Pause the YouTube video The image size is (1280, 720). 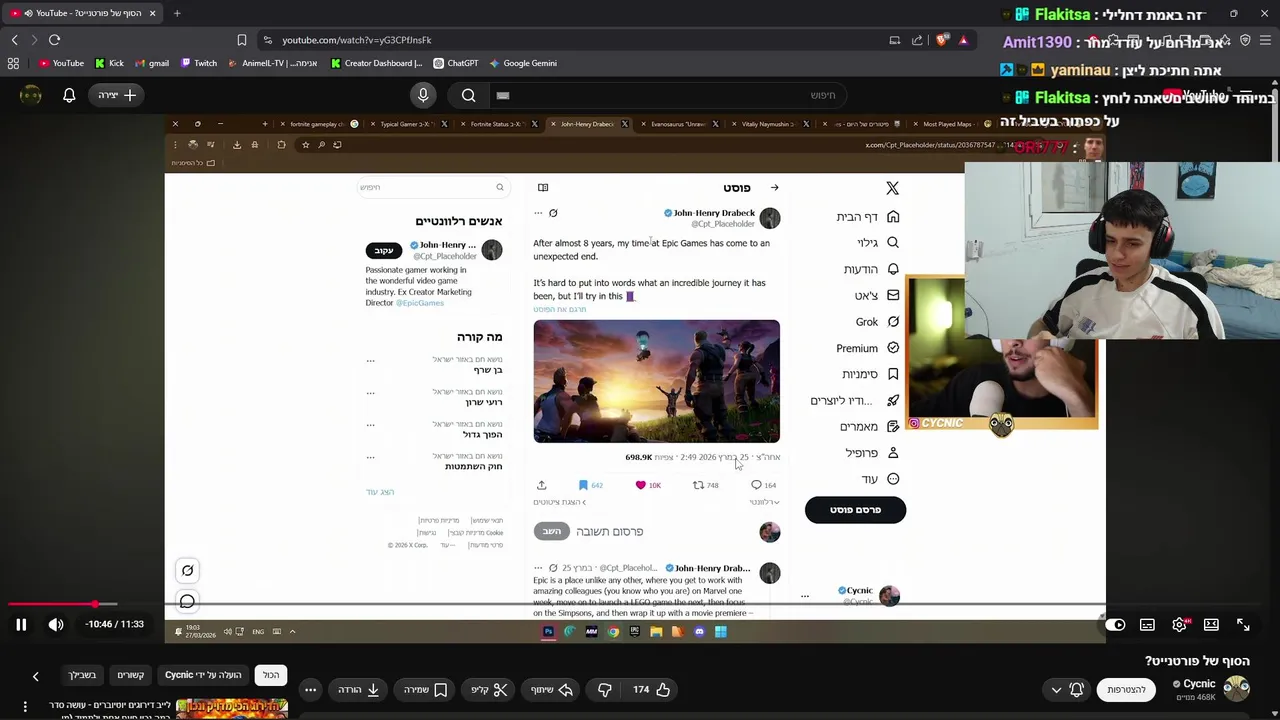(20, 625)
